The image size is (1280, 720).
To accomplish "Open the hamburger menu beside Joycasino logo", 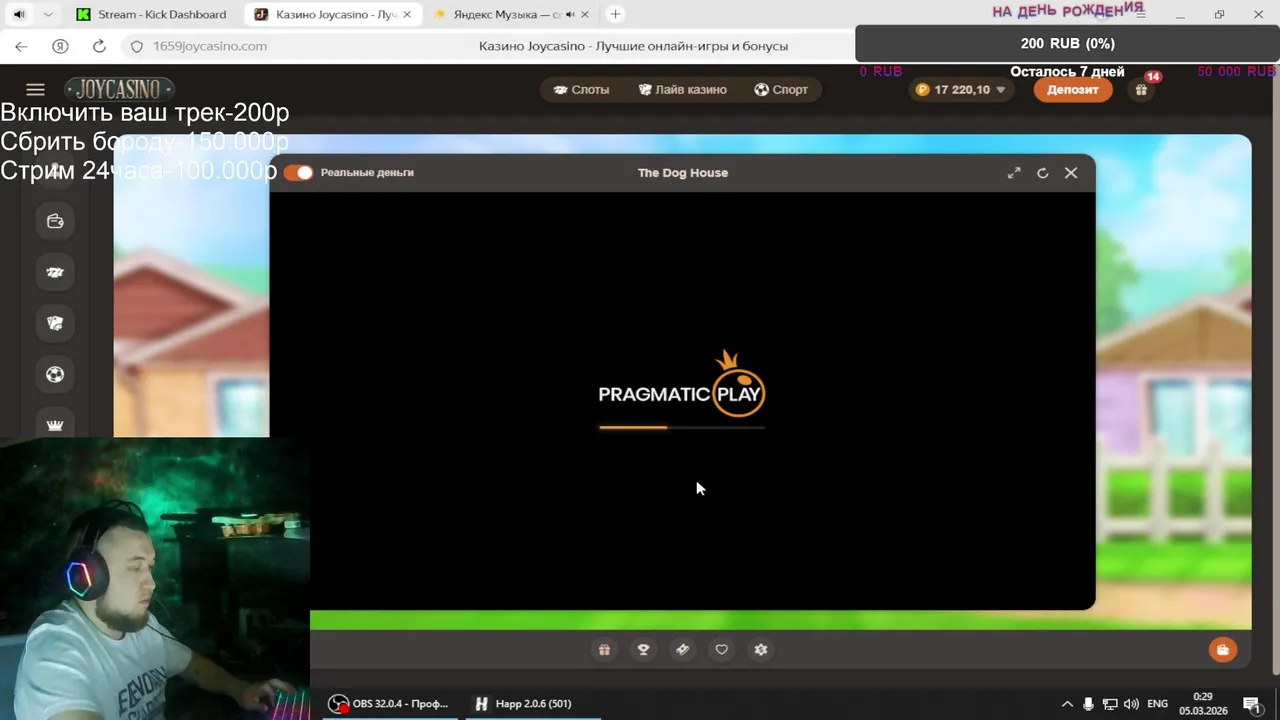I will pos(35,89).
